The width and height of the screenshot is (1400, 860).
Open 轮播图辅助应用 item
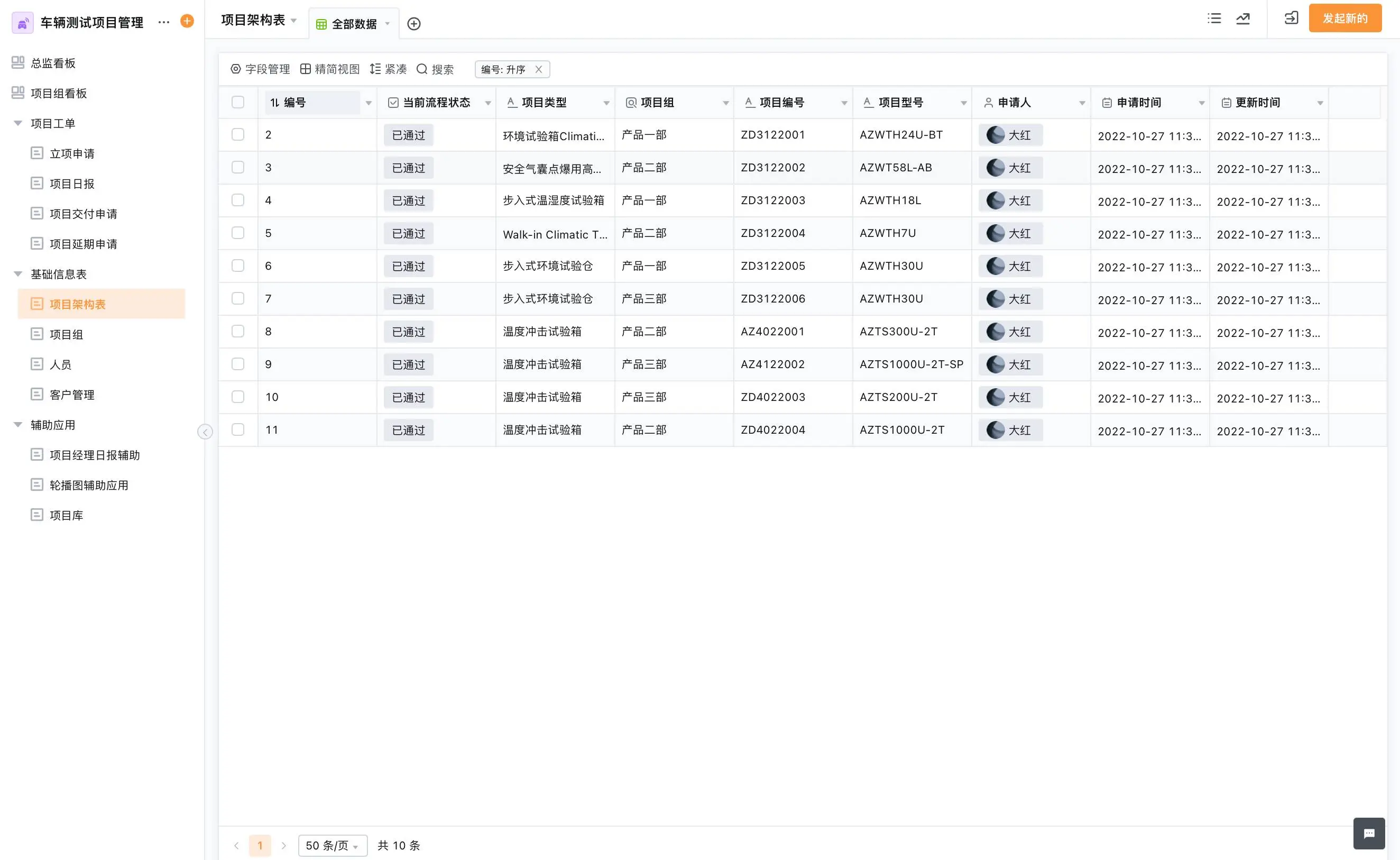click(89, 485)
